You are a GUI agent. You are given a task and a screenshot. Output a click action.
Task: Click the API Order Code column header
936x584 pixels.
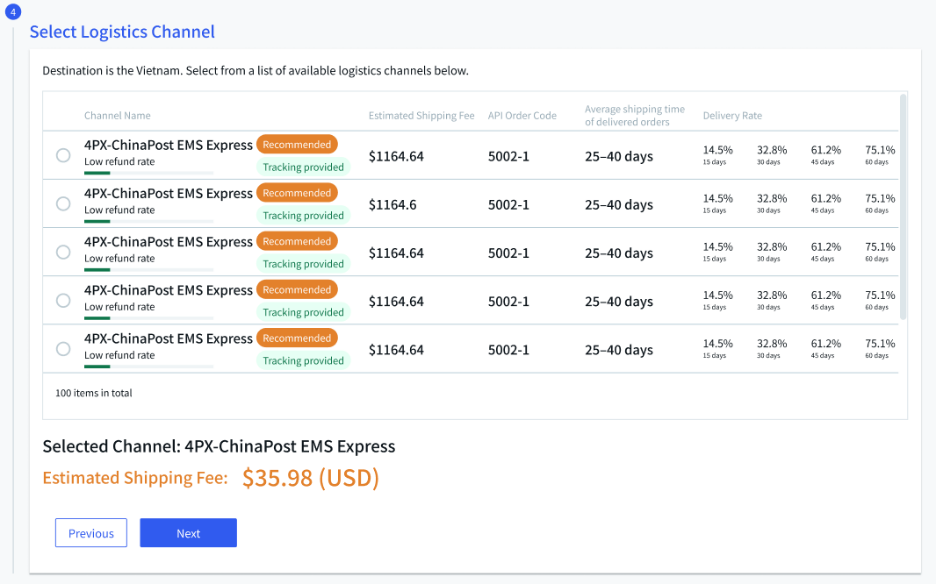click(x=522, y=116)
